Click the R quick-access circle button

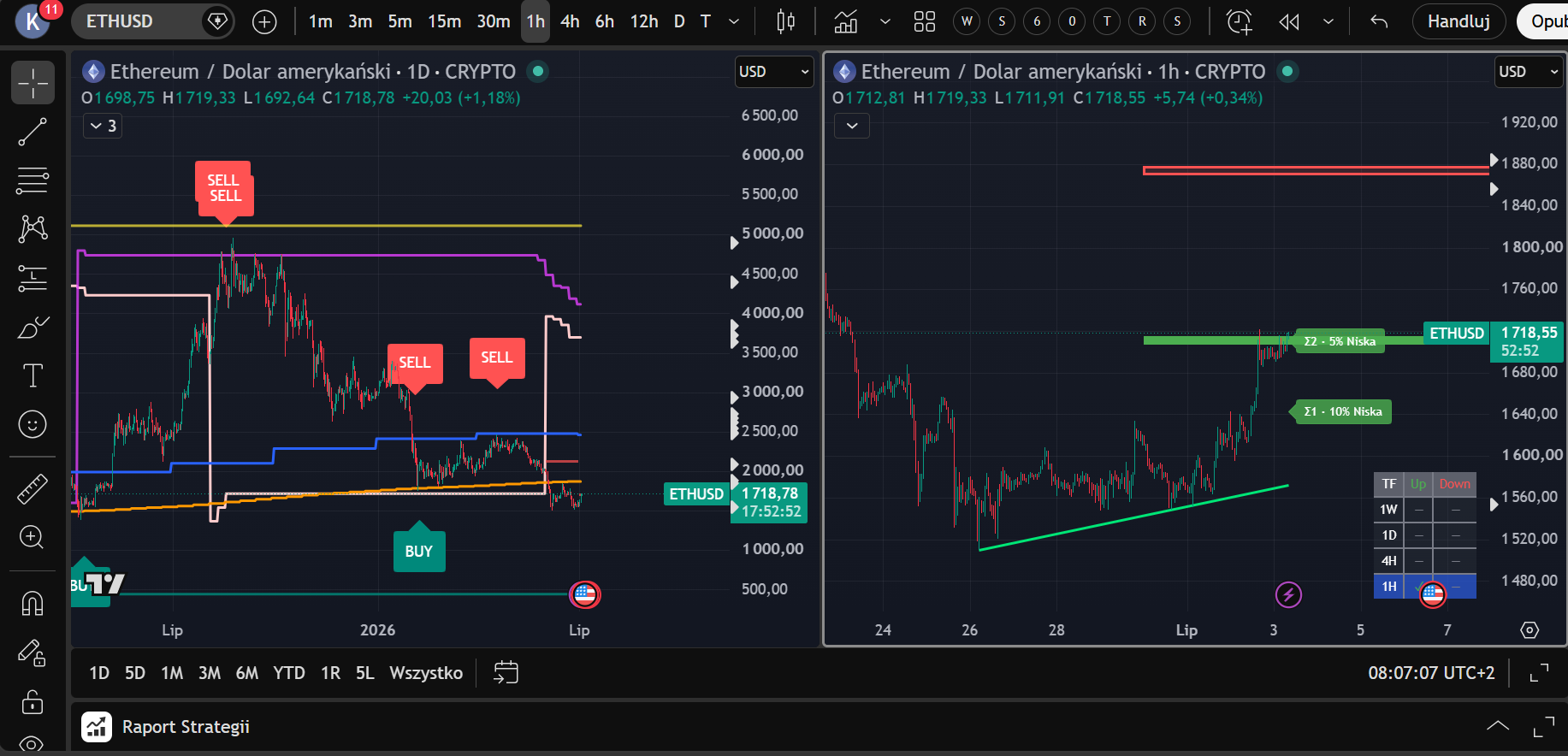coord(1142,21)
